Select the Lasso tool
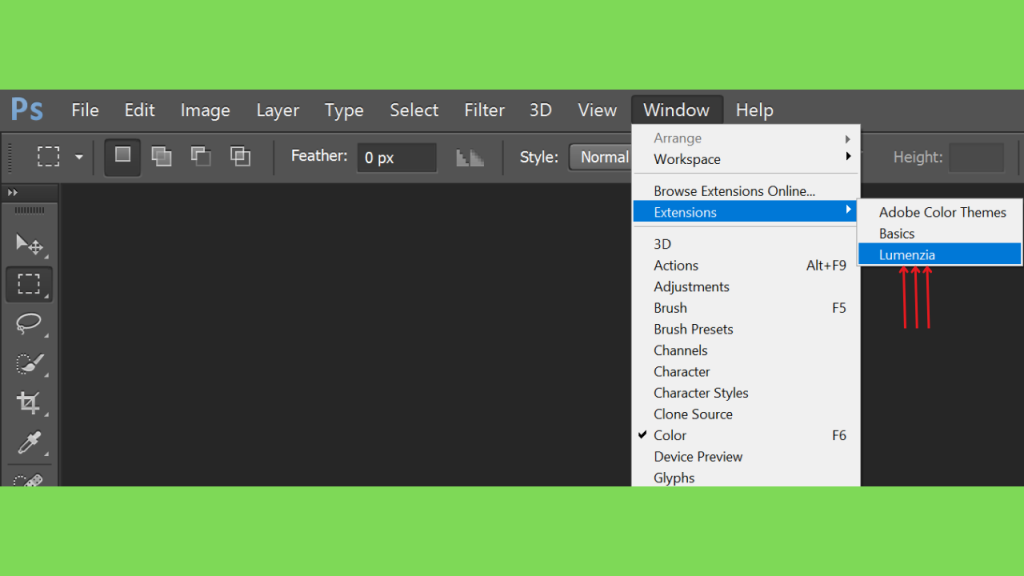Viewport: 1024px width, 576px height. (x=29, y=323)
